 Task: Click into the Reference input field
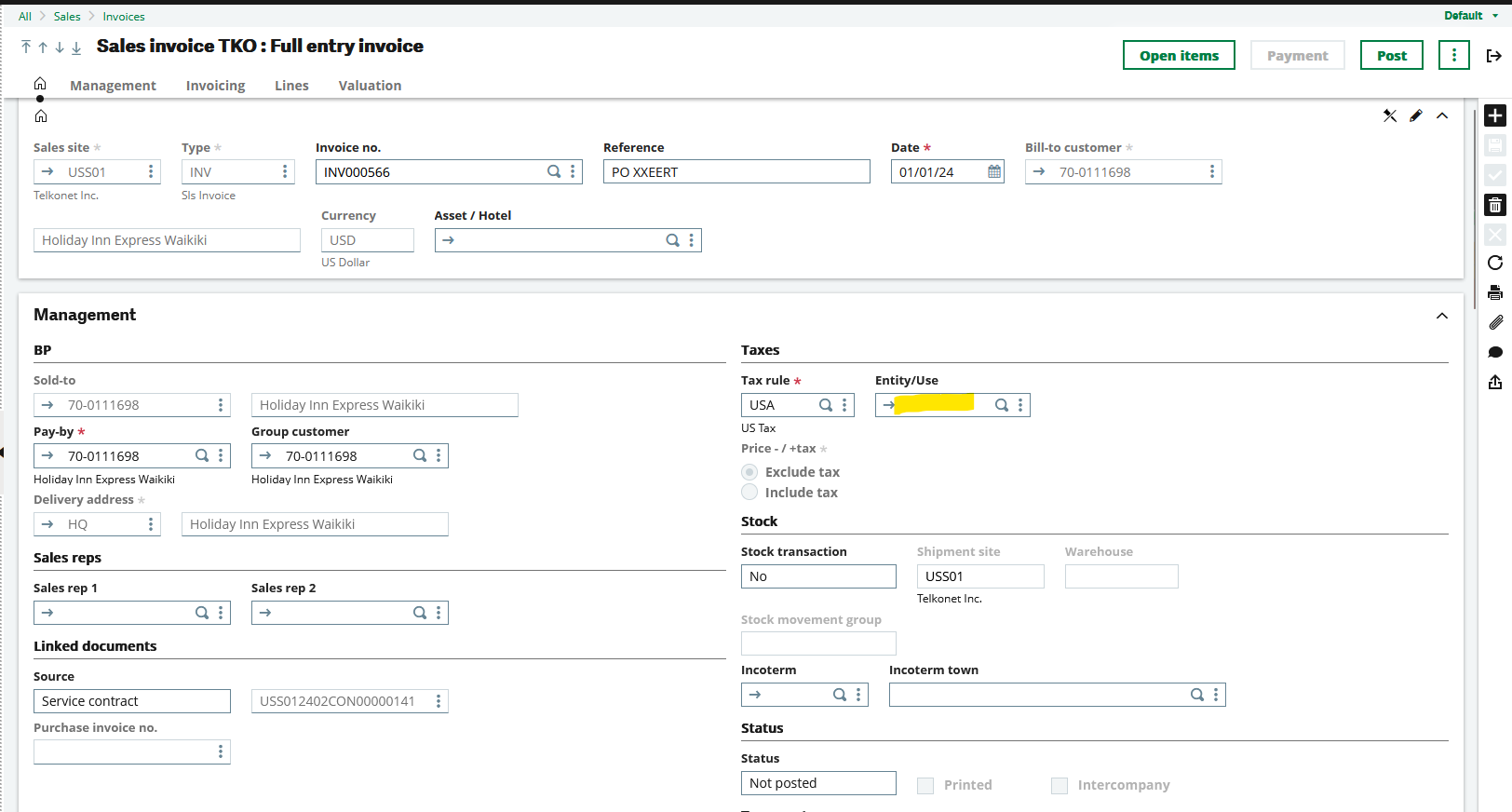pyautogui.click(x=736, y=172)
